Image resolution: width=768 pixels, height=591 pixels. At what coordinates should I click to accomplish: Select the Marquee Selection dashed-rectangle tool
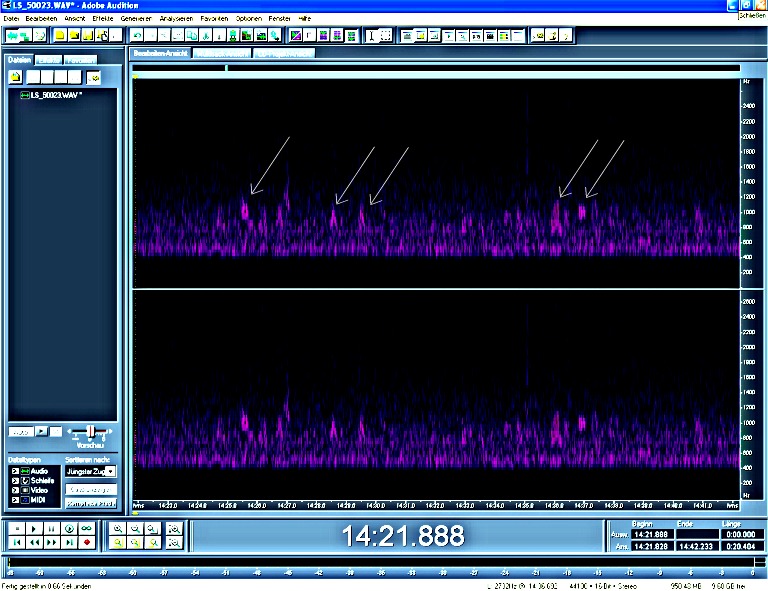pos(386,36)
